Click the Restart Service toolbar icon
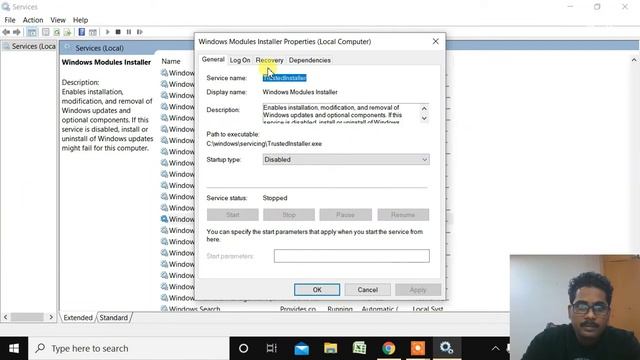The width and height of the screenshot is (640, 360). (x=140, y=32)
